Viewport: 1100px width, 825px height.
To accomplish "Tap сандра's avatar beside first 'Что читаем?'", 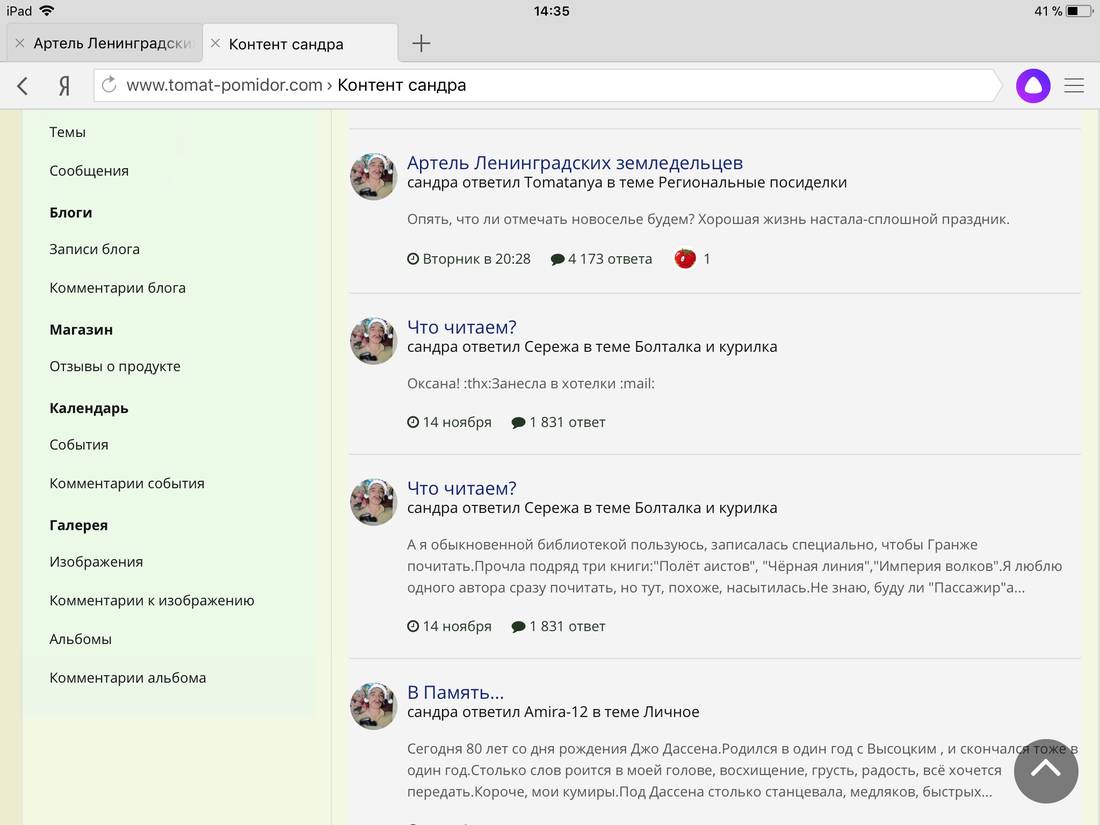I will [373, 341].
